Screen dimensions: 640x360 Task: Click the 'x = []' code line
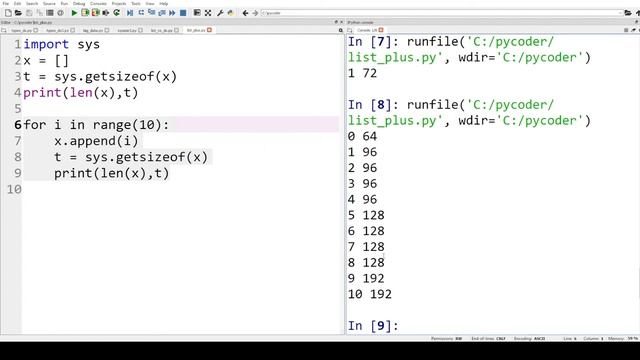tap(46, 61)
